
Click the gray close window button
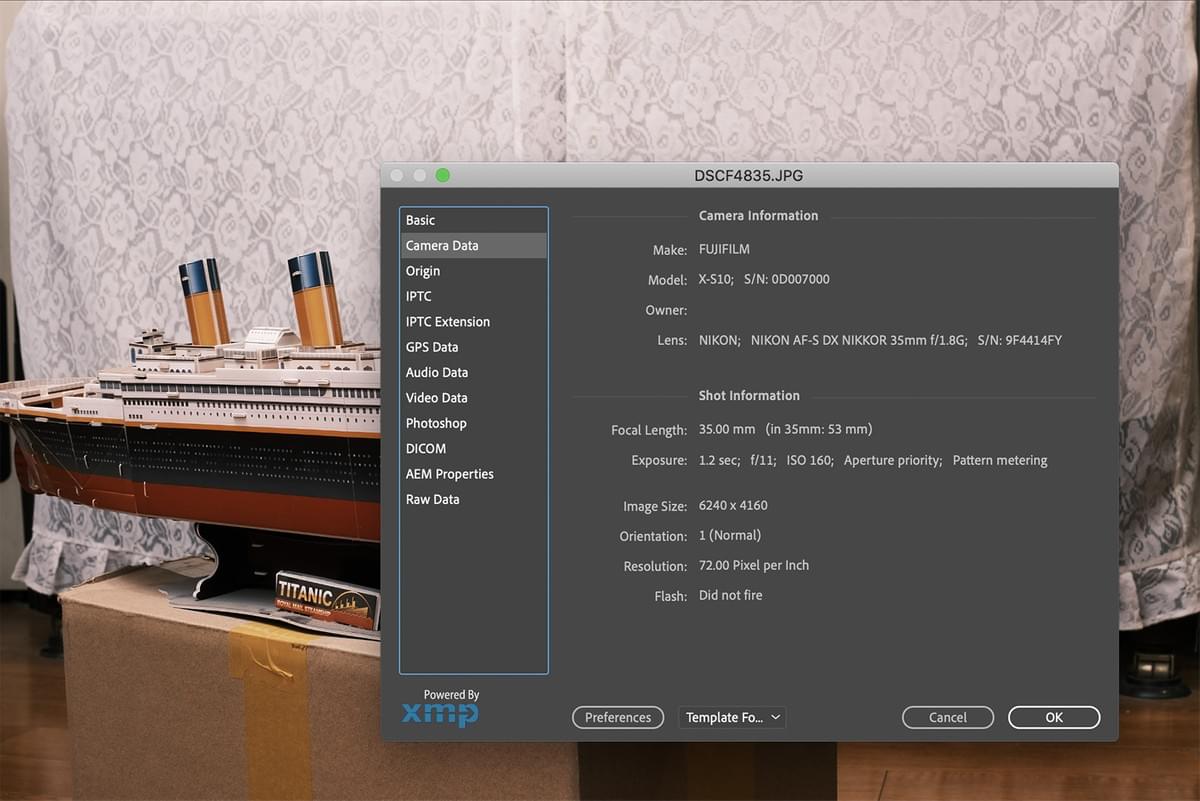click(x=398, y=175)
